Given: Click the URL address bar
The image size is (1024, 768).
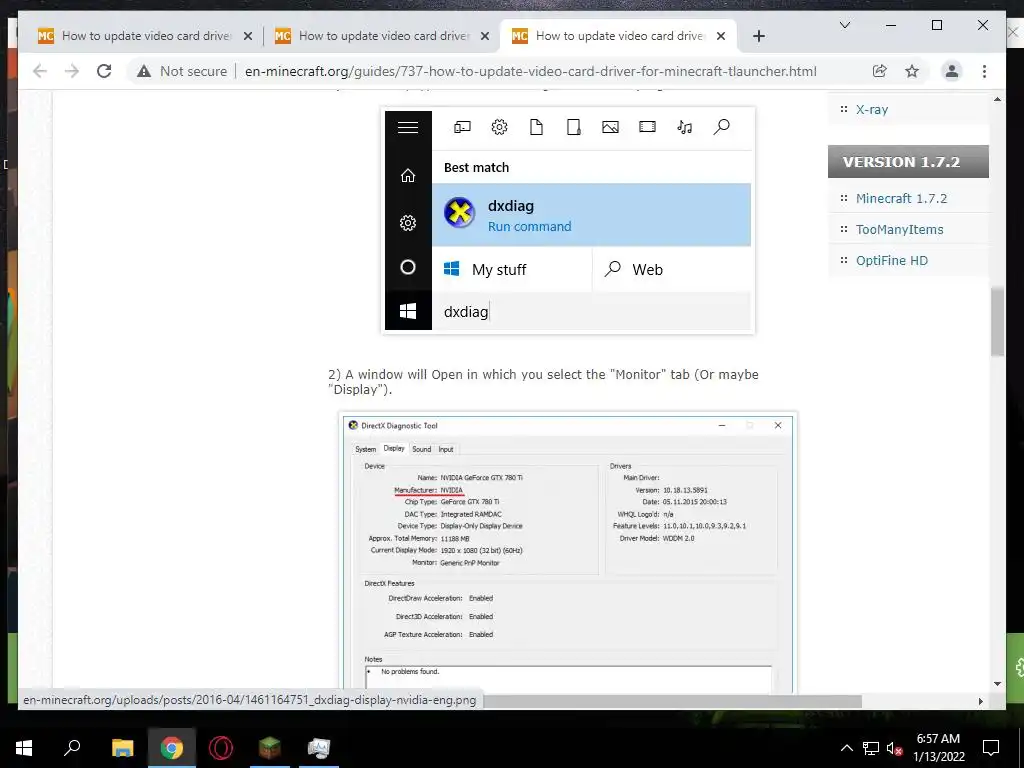Looking at the screenshot, I should (x=530, y=71).
